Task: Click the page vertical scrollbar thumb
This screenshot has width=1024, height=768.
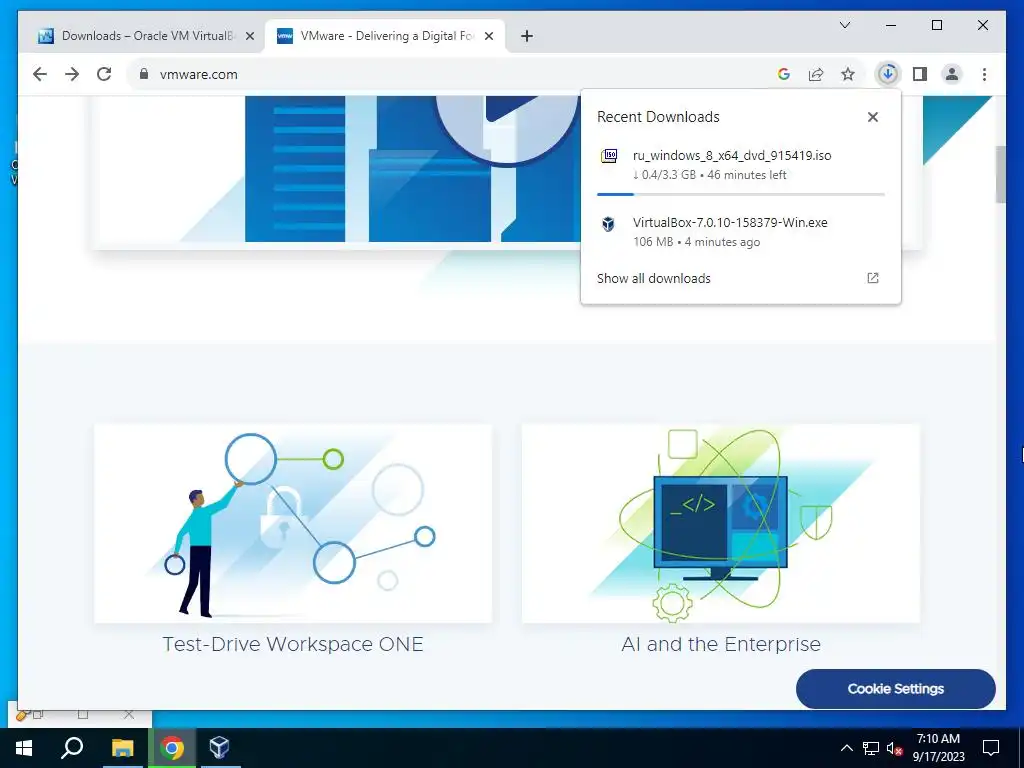Action: [x=1000, y=174]
